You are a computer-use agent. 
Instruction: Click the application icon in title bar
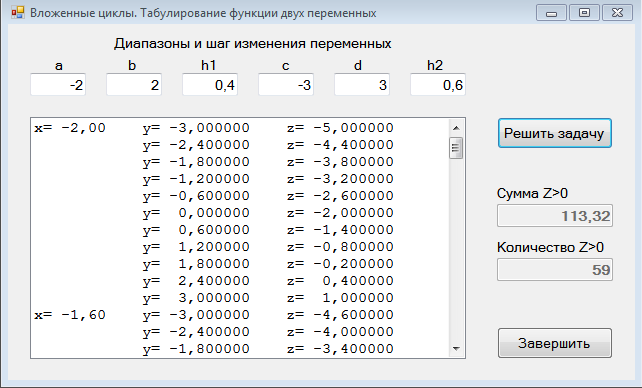pos(18,13)
